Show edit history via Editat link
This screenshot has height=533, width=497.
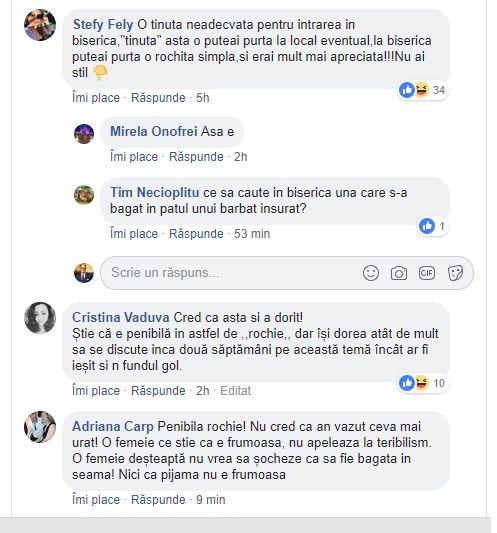coord(236,391)
